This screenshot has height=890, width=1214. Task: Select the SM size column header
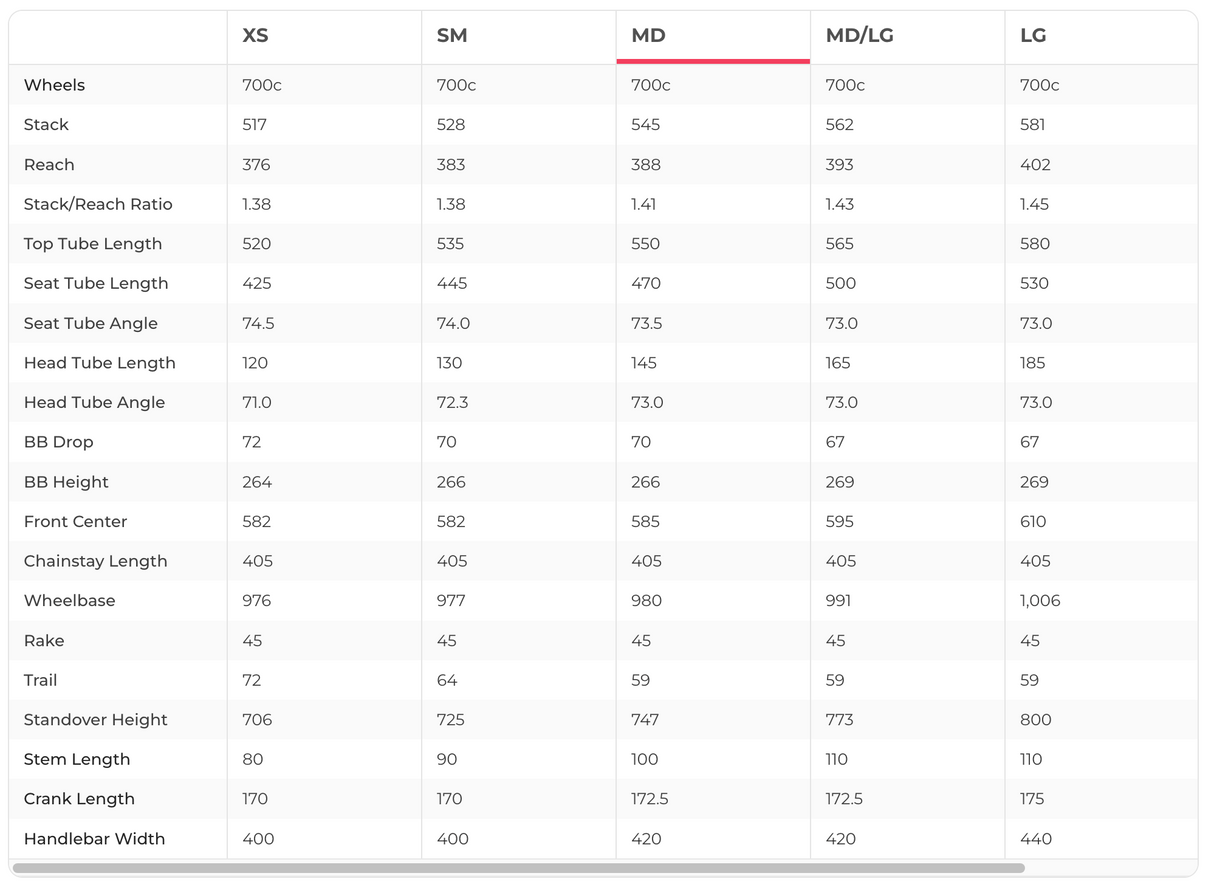tap(452, 36)
